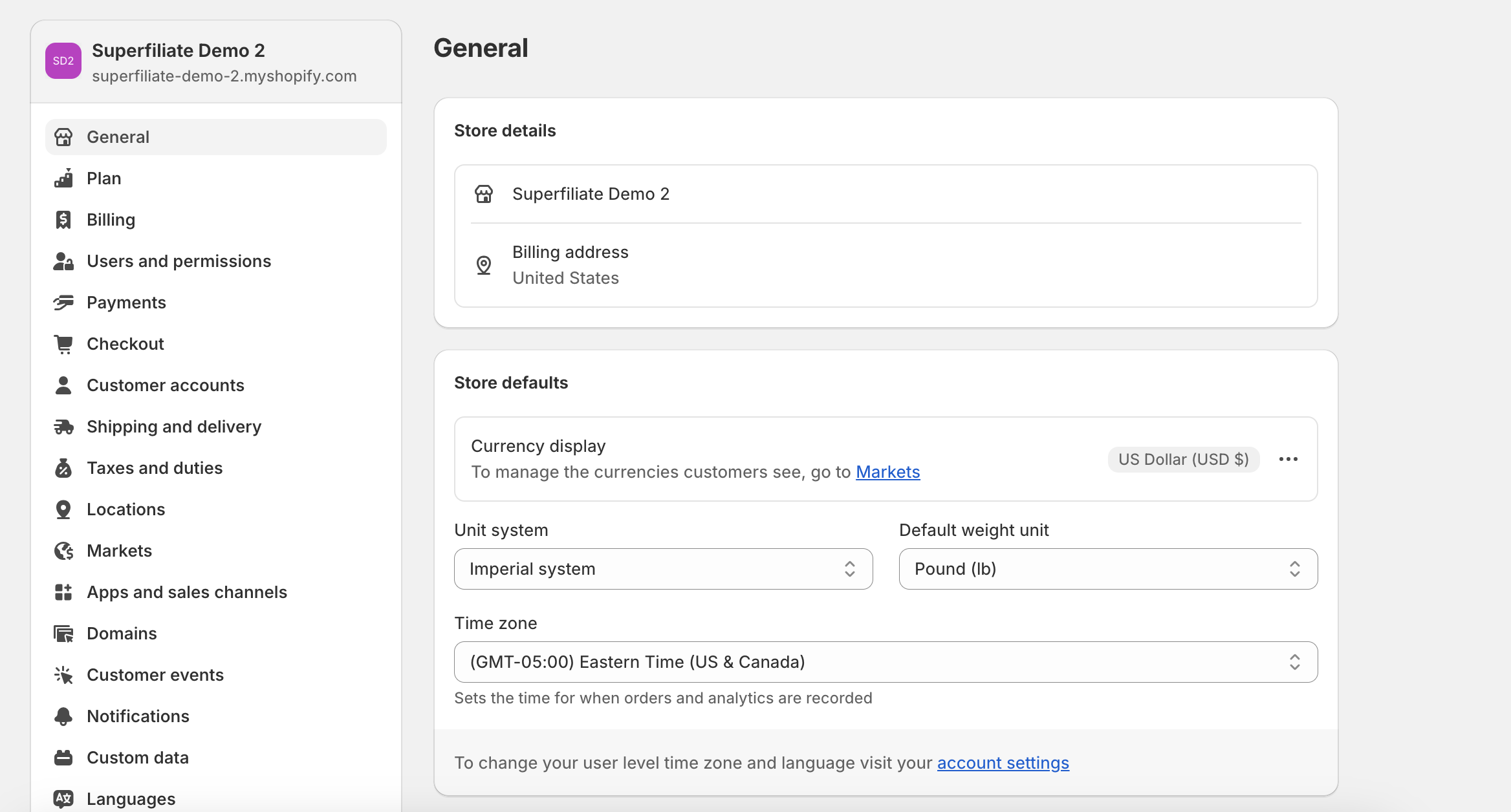Click the Domains icon
Screen dimensions: 1511x812
pos(63,634)
